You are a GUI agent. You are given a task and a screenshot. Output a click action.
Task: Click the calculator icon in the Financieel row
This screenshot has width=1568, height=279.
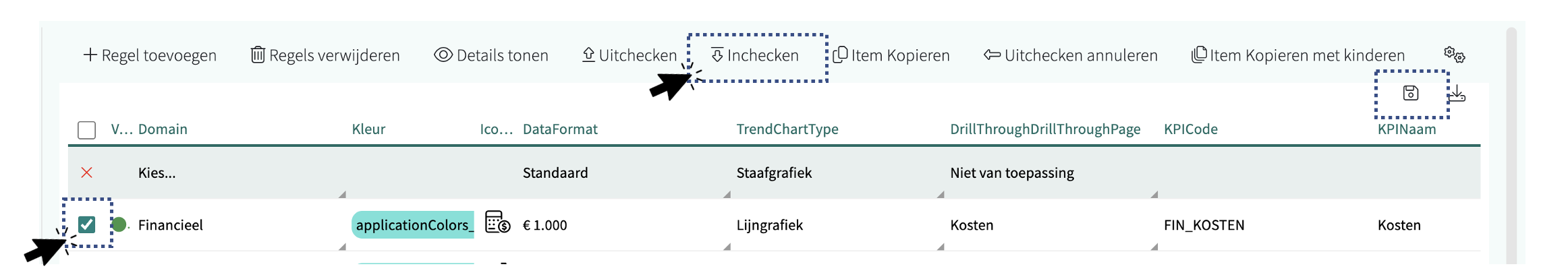(x=497, y=222)
